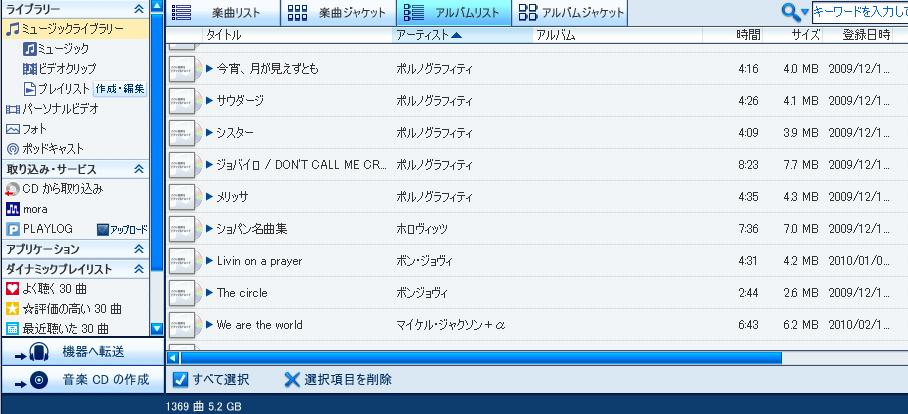Open the ミュージックライブラリー item
The image size is (908, 414).
pos(74,29)
